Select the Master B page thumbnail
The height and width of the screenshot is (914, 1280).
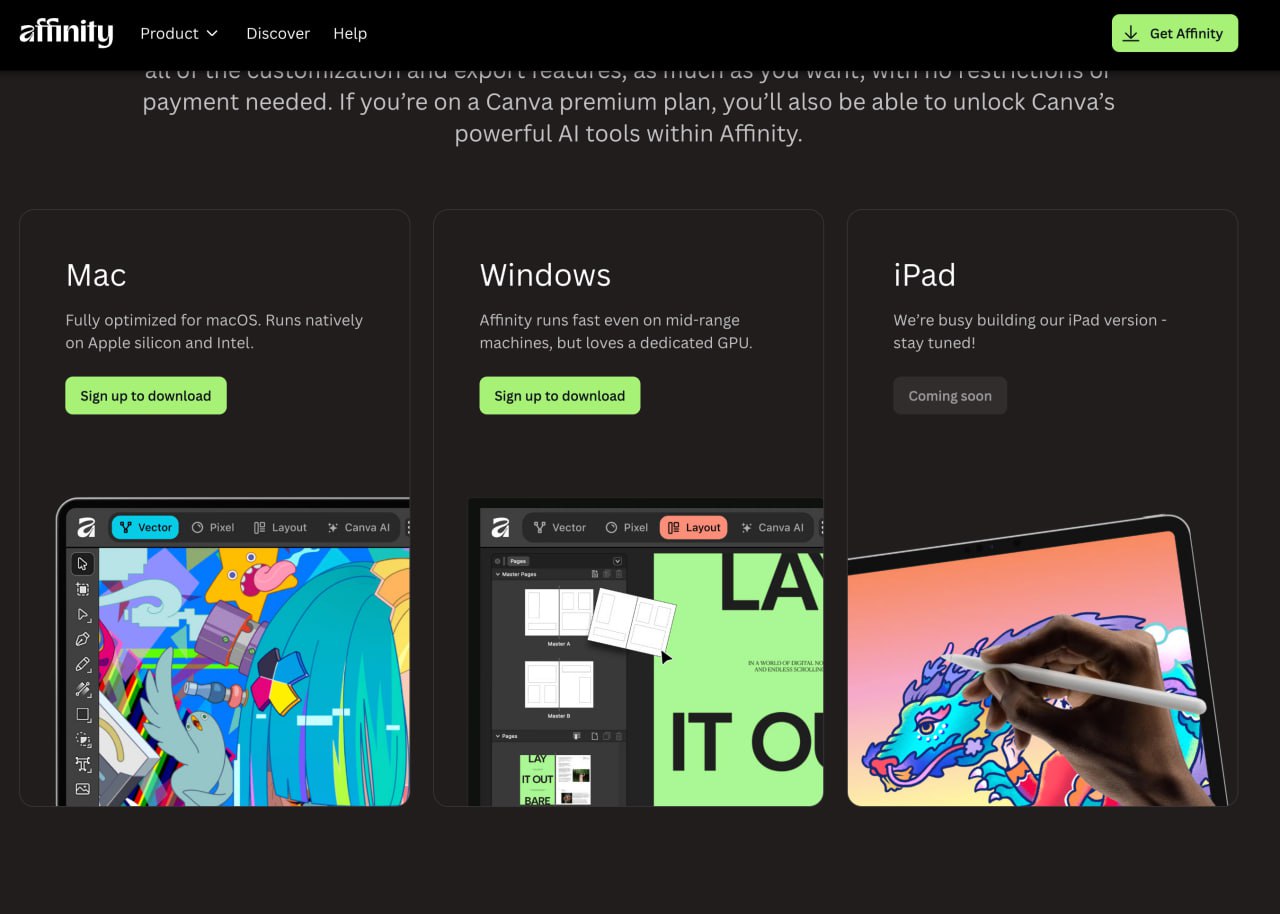559,684
